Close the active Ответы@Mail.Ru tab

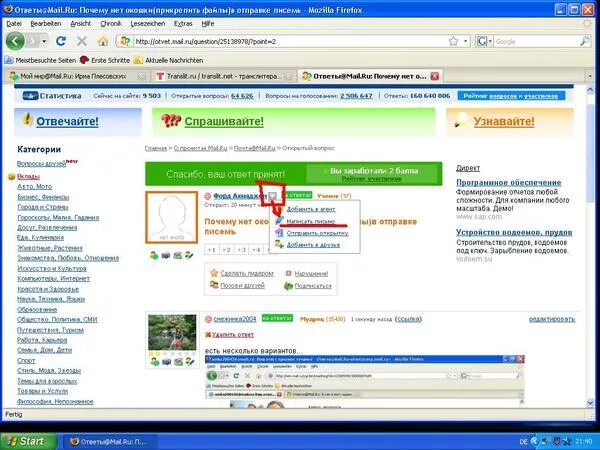pyautogui.click(x=435, y=76)
